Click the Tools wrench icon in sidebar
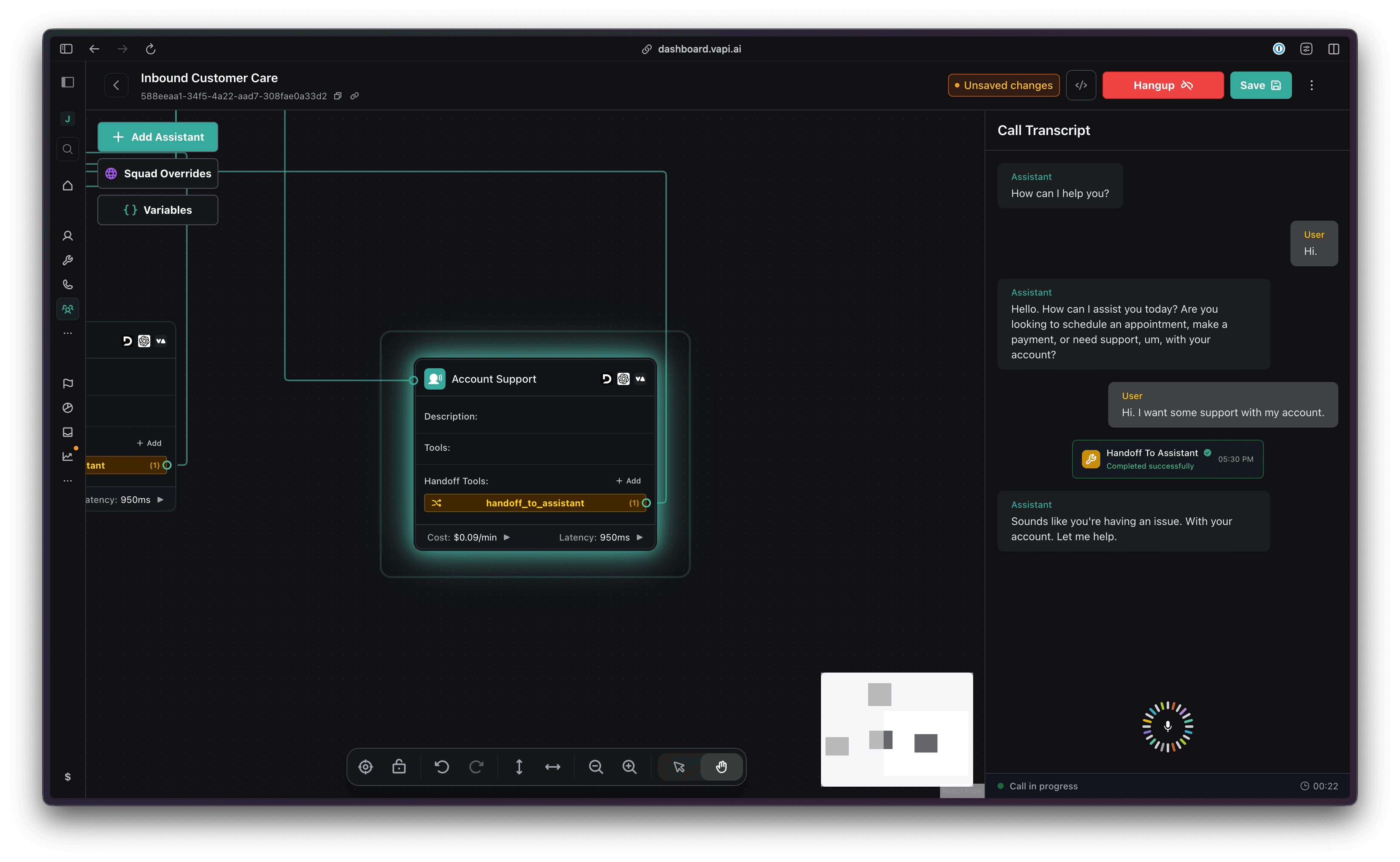The image size is (1400, 862). [x=68, y=261]
